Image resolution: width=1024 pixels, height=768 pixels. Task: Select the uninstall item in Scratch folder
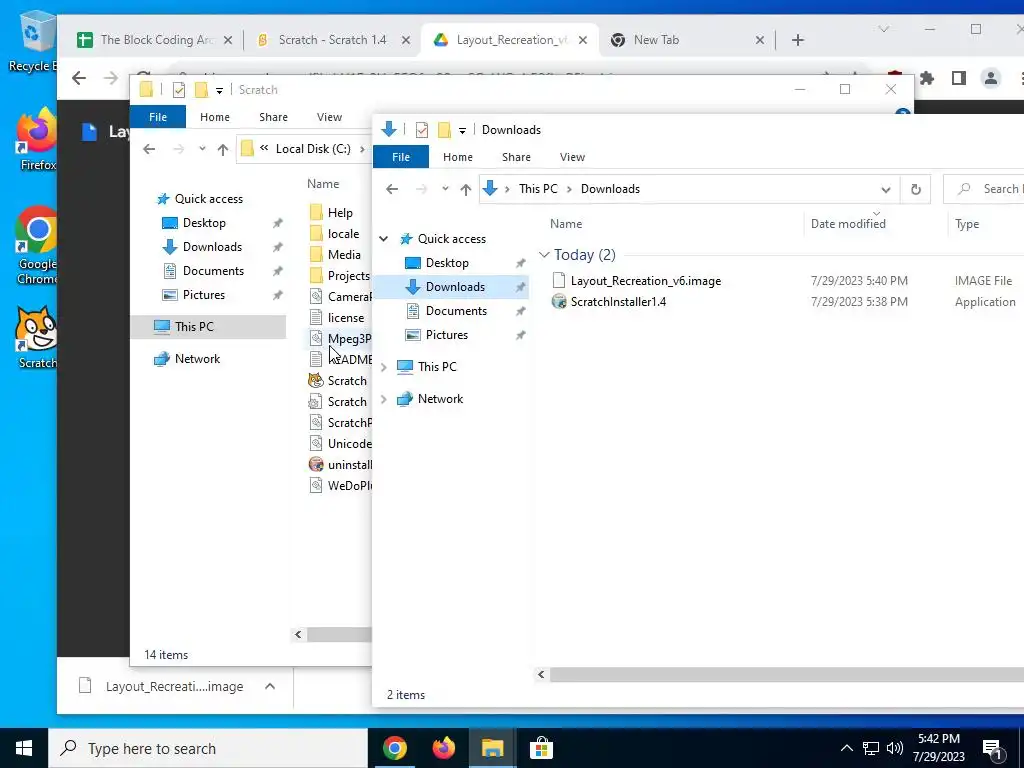[340, 465]
